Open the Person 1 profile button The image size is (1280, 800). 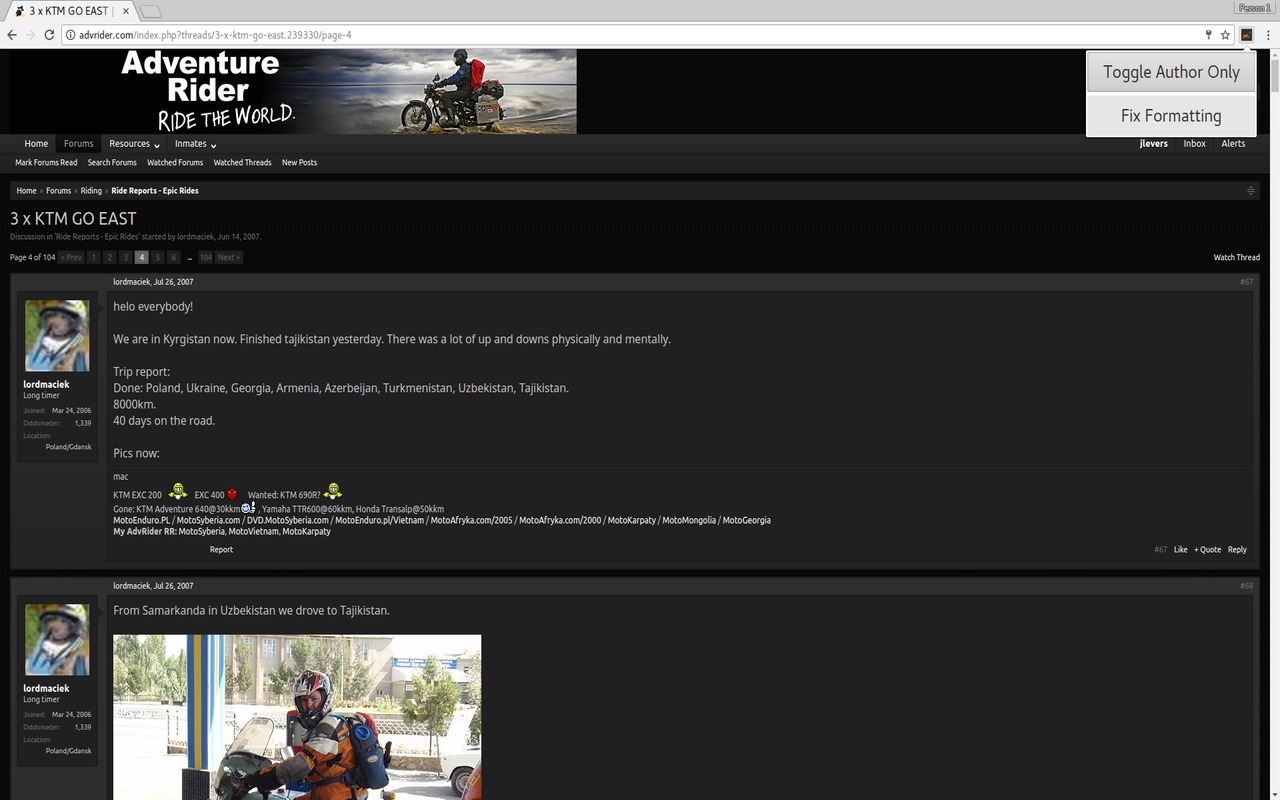pyautogui.click(x=1254, y=8)
